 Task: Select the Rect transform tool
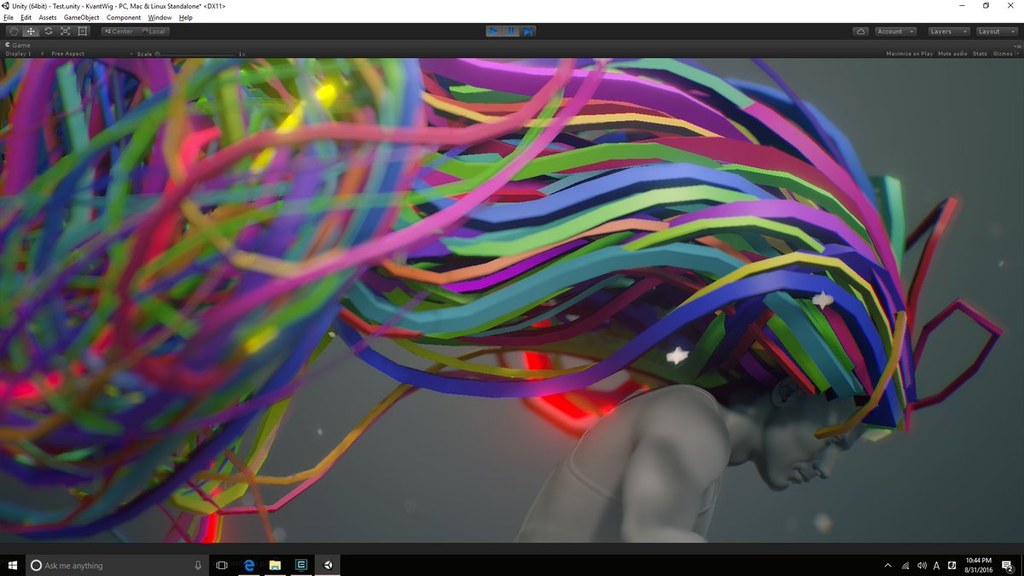(83, 31)
